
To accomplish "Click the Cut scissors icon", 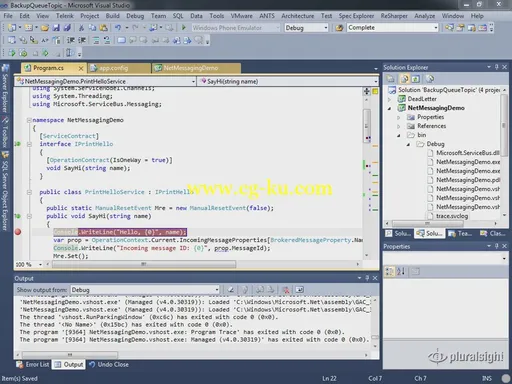I will (x=81, y=28).
